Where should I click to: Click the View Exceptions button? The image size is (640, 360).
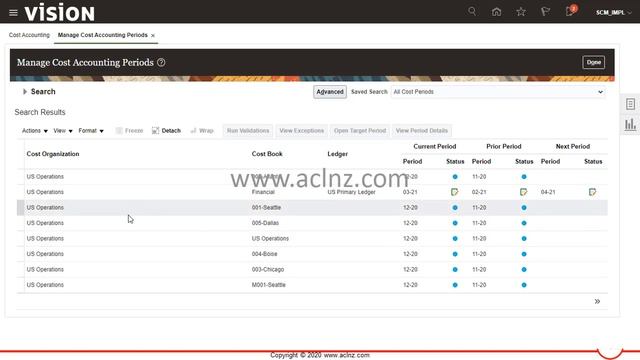coord(302,131)
